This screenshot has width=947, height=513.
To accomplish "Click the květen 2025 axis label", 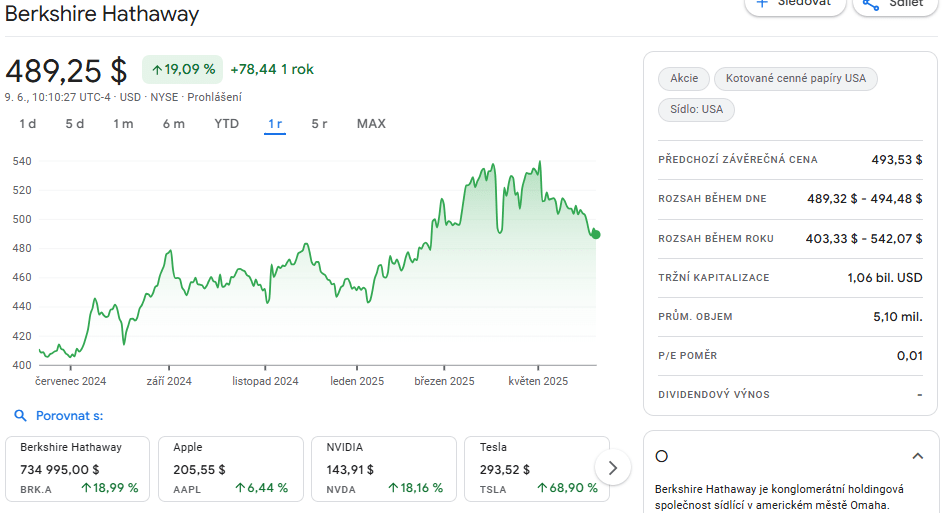I will pos(538,381).
